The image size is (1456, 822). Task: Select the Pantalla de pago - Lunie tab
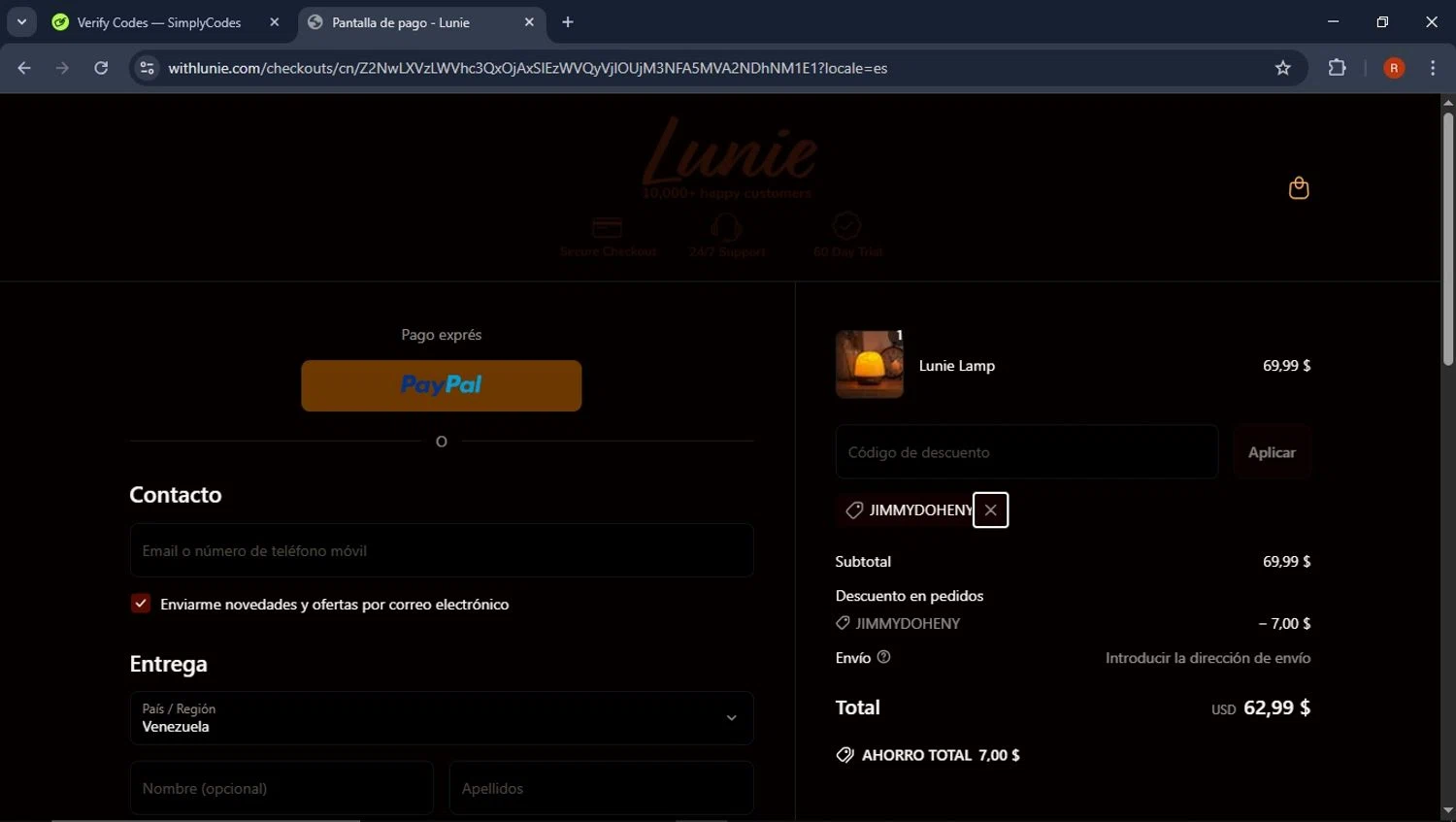click(x=401, y=22)
